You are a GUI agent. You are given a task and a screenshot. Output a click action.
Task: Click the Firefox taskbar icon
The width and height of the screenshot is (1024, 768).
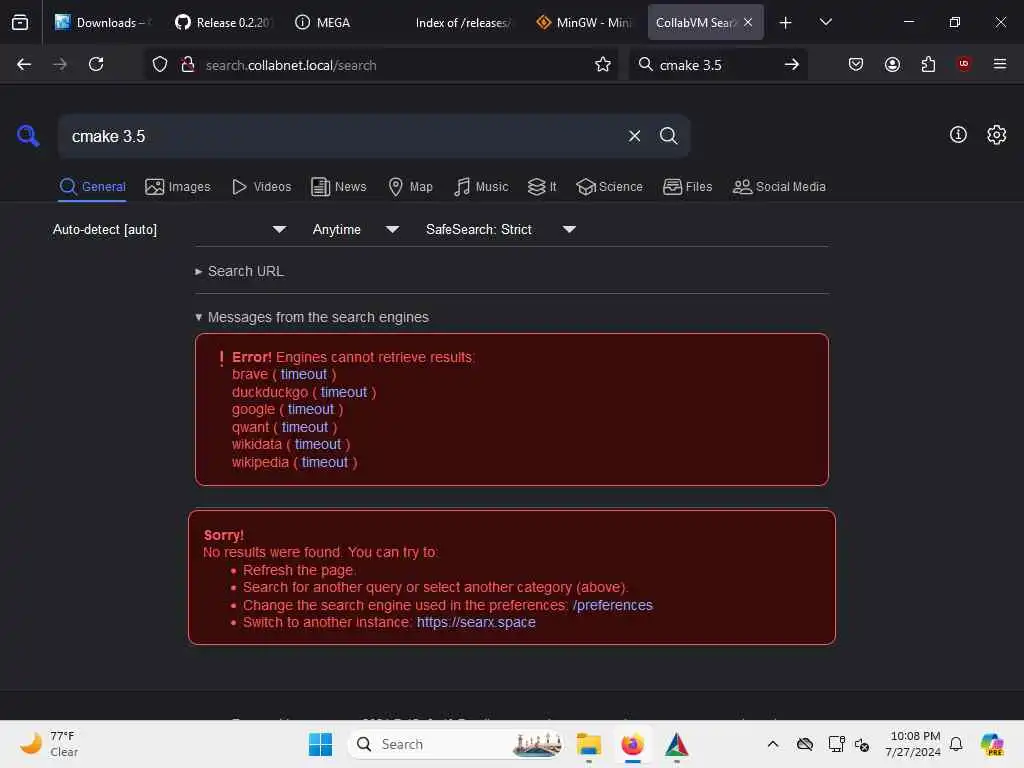pyautogui.click(x=632, y=744)
